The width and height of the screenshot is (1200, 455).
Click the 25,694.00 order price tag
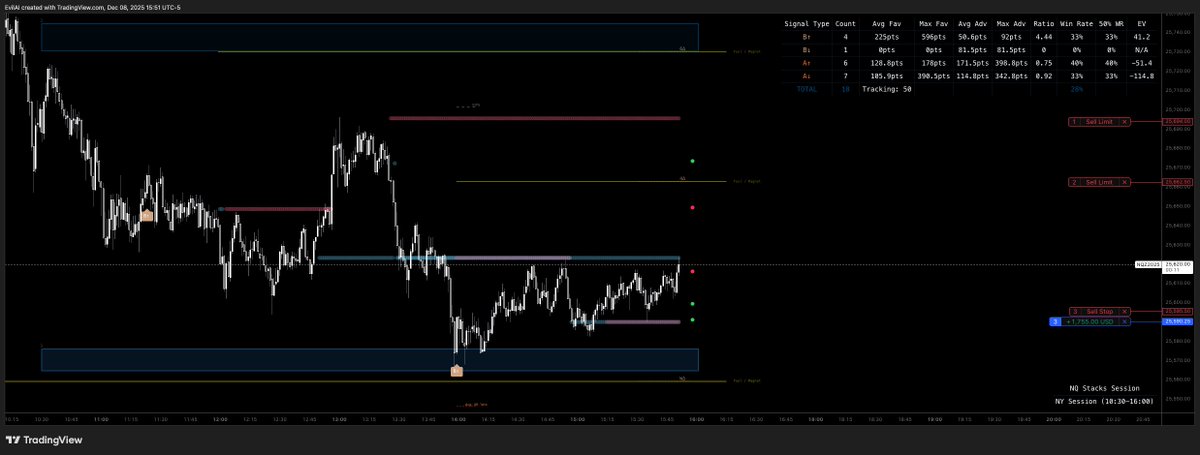tap(1176, 121)
